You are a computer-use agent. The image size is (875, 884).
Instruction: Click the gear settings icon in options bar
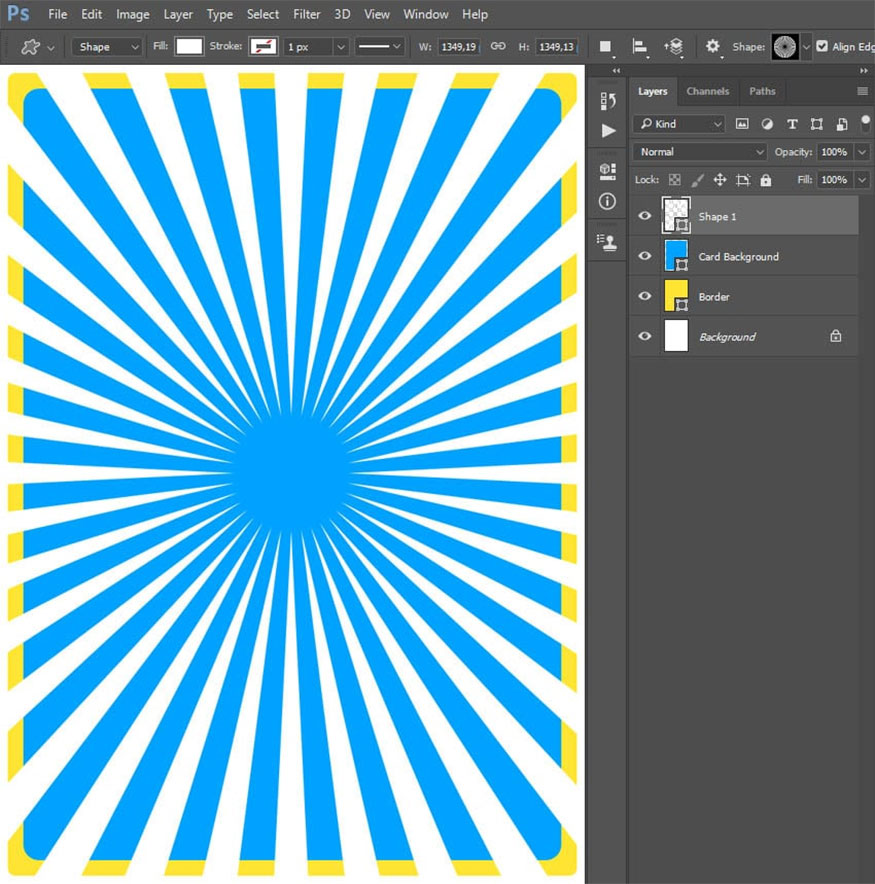[x=712, y=47]
